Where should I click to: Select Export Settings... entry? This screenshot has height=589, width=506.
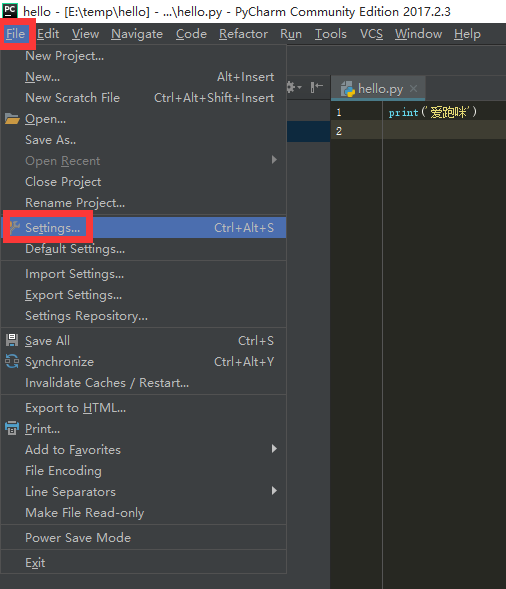(143, 295)
